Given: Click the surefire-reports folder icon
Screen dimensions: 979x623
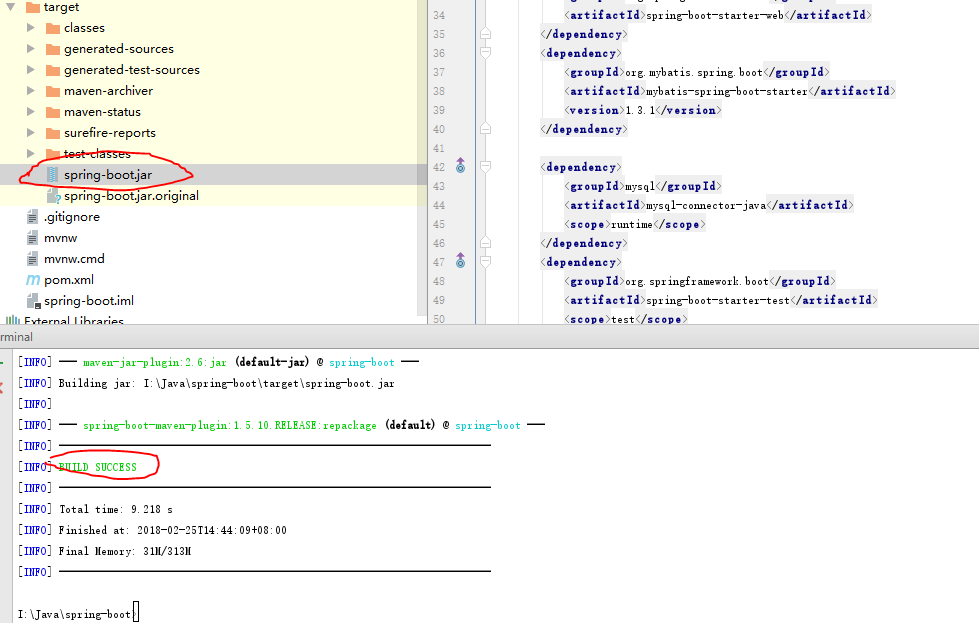Looking at the screenshot, I should pyautogui.click(x=53, y=133).
